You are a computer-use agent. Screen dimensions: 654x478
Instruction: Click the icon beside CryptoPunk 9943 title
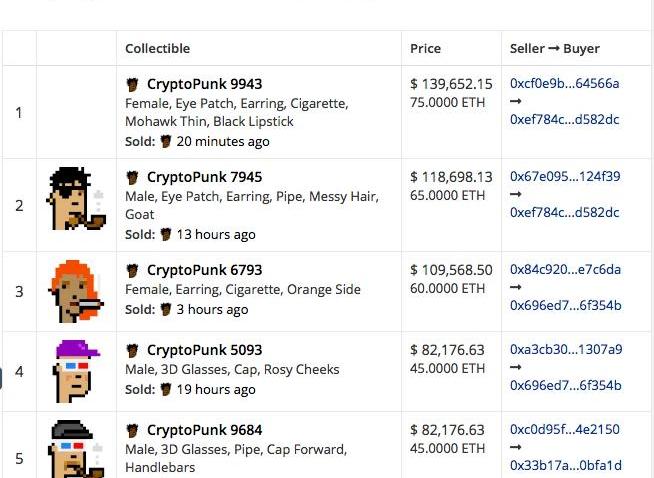tap(132, 85)
